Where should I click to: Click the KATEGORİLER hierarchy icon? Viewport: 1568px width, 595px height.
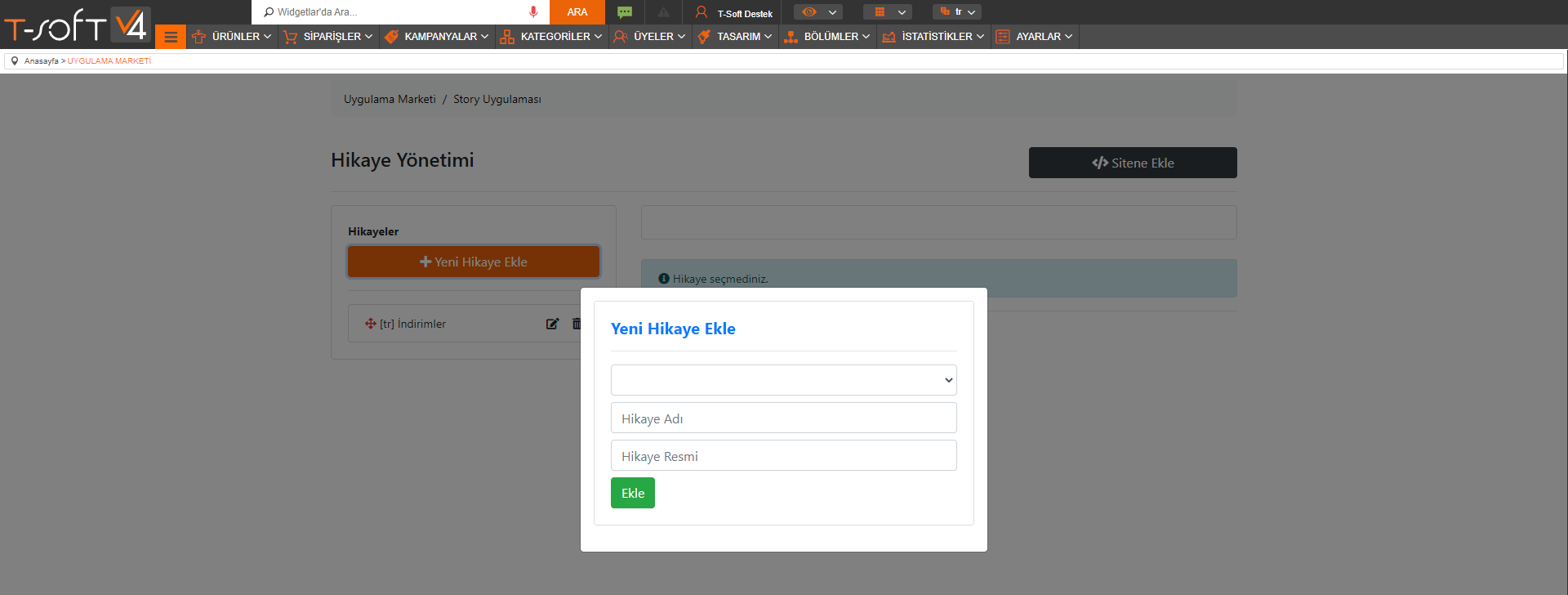[507, 37]
